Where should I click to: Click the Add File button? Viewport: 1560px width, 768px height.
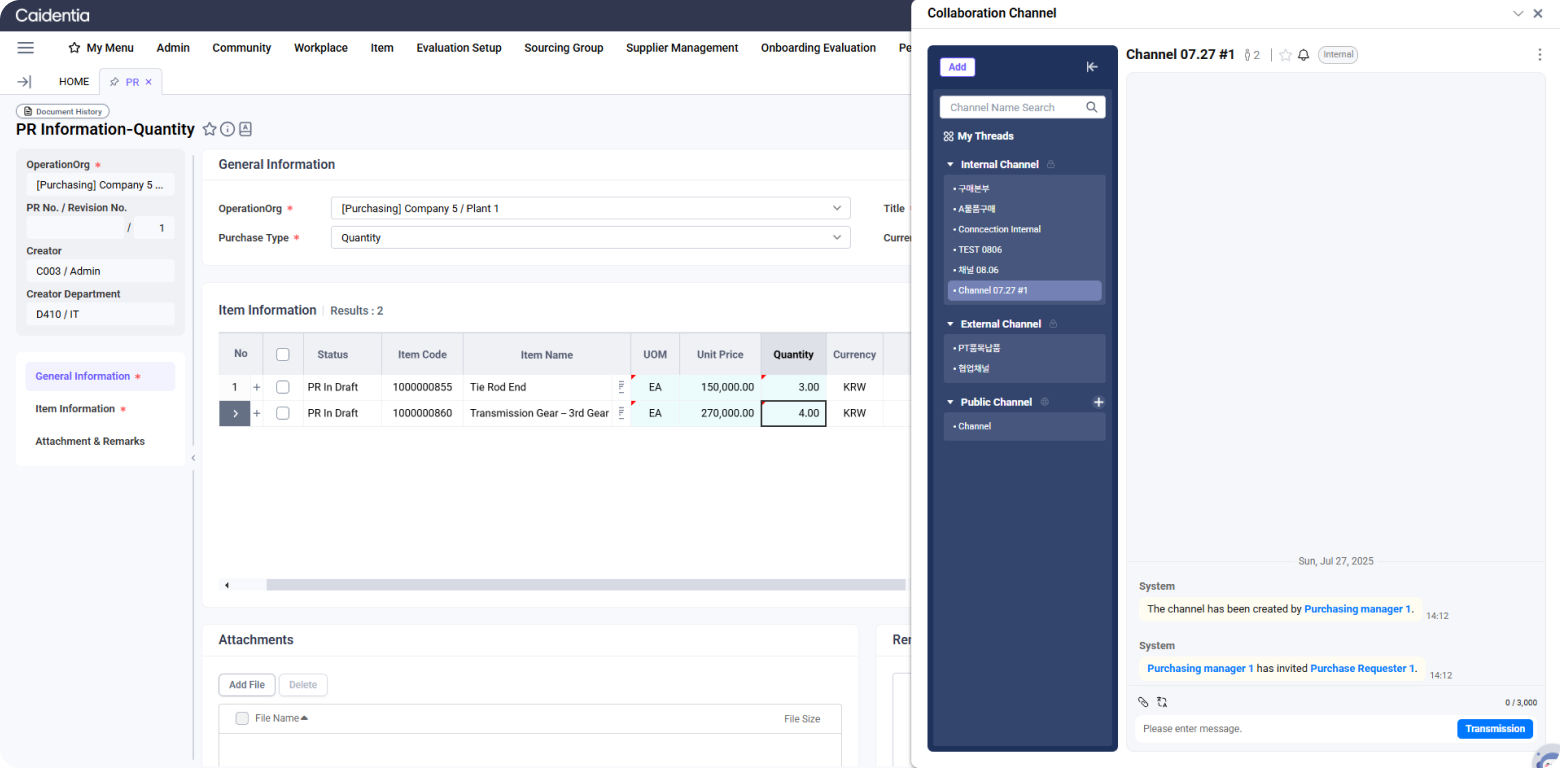[x=247, y=685]
